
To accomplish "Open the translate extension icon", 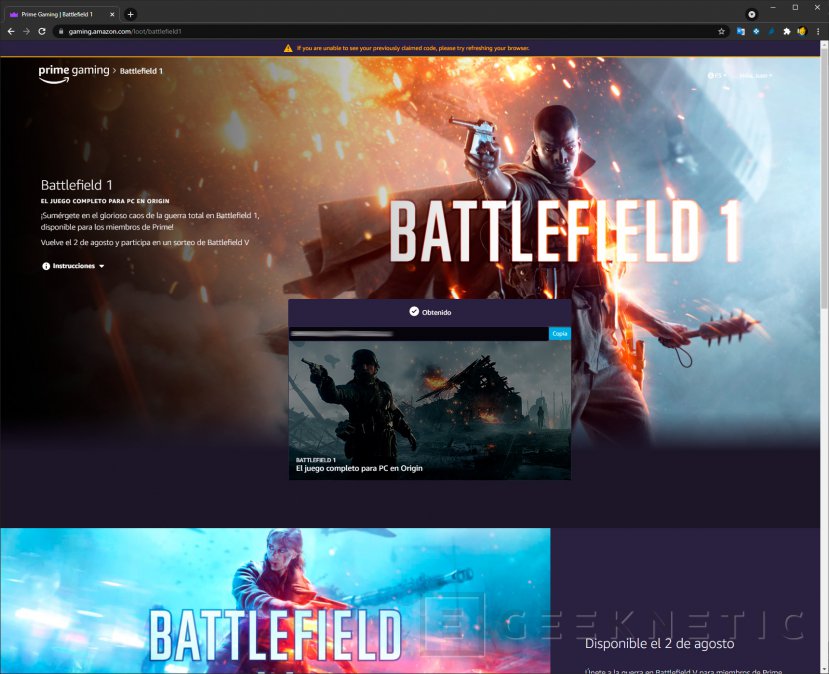I will 741,32.
